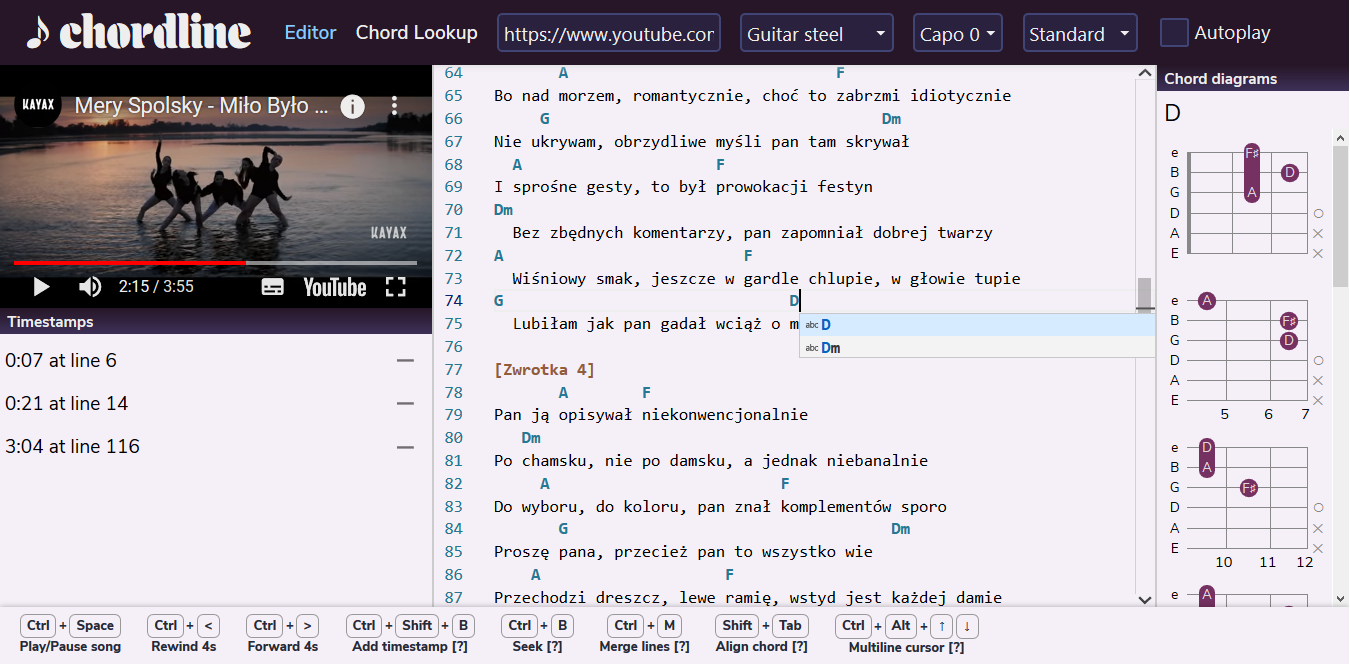Play the YouTube video
The height and width of the screenshot is (664, 1350).
pos(41,287)
